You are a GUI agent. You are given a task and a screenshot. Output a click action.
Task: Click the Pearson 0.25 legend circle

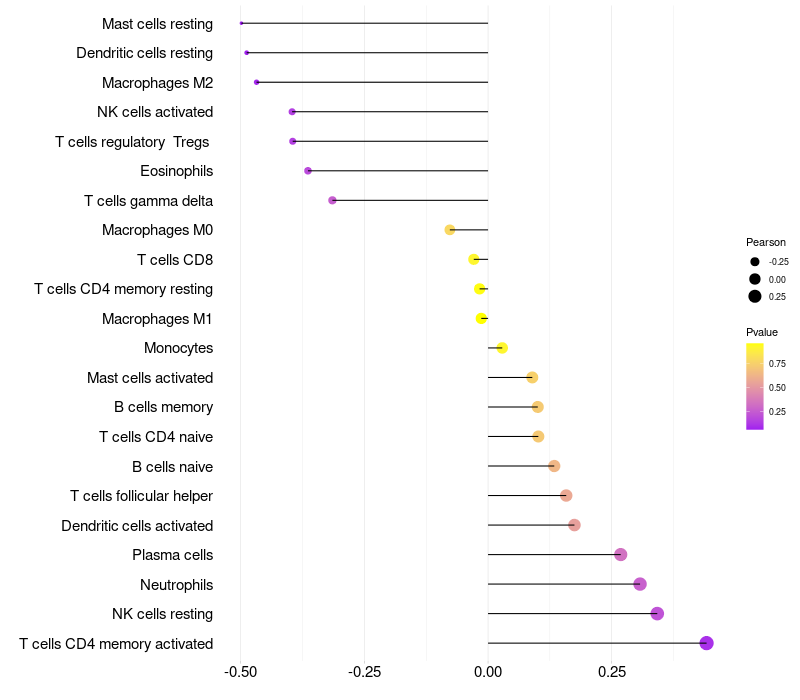click(755, 296)
